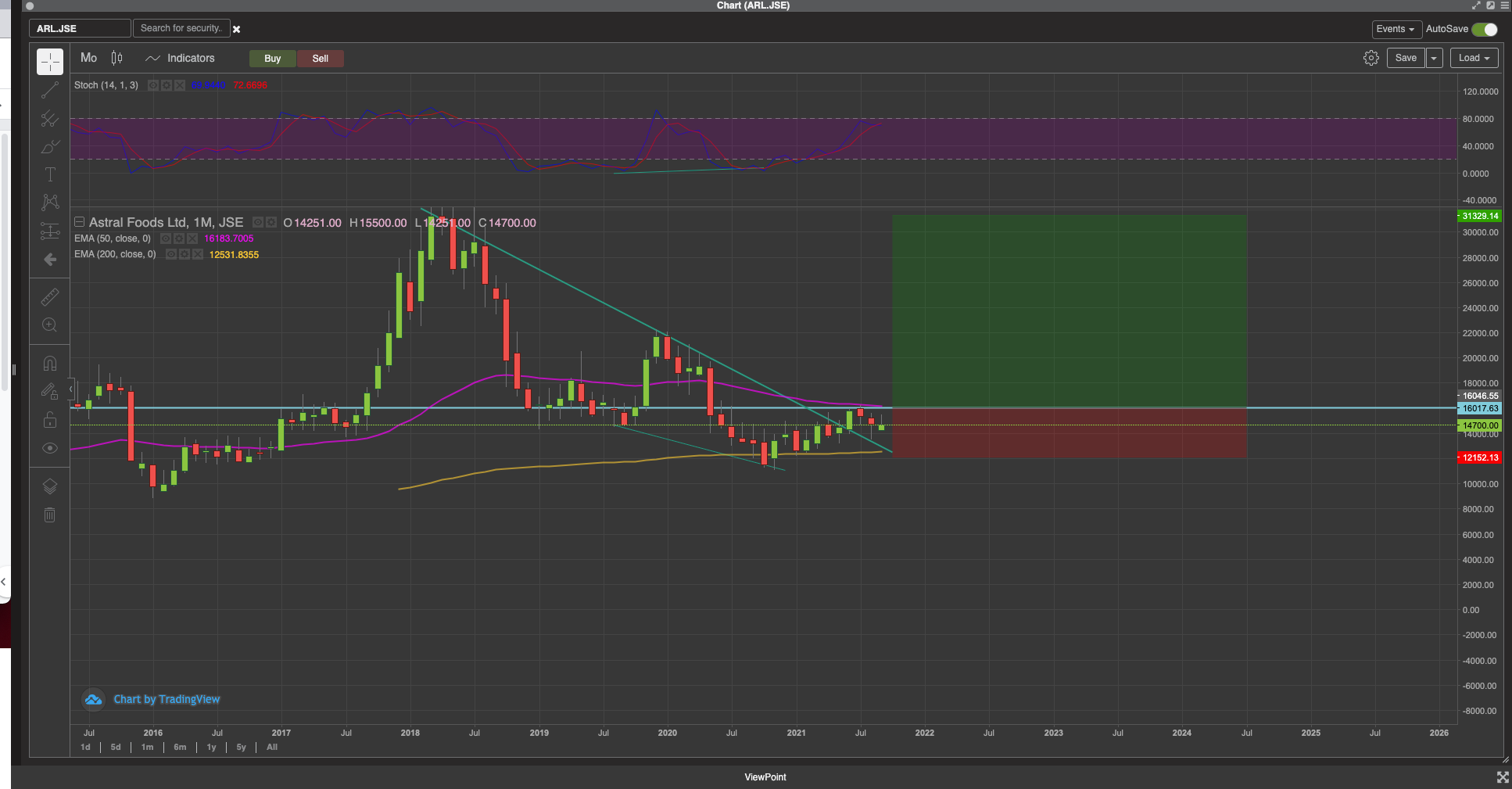Enable magnet mode in left toolbar

click(x=50, y=364)
